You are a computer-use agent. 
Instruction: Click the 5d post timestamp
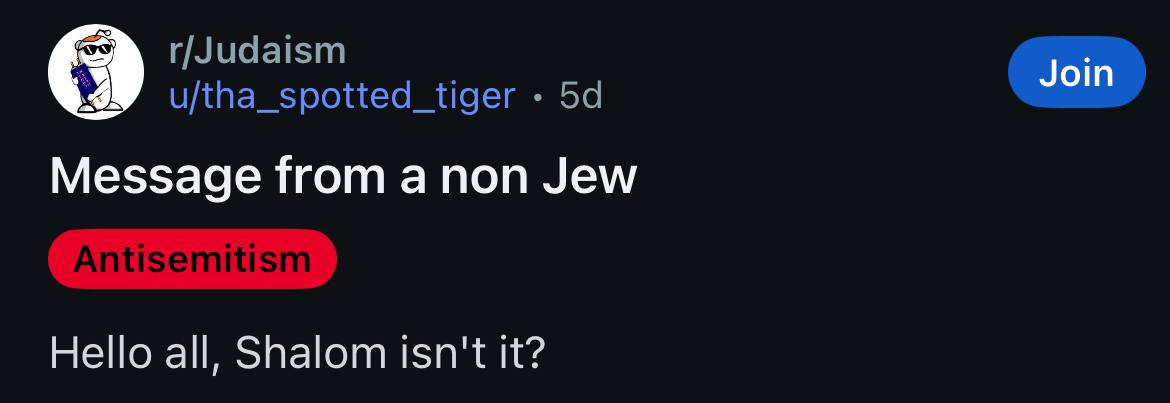pos(581,95)
